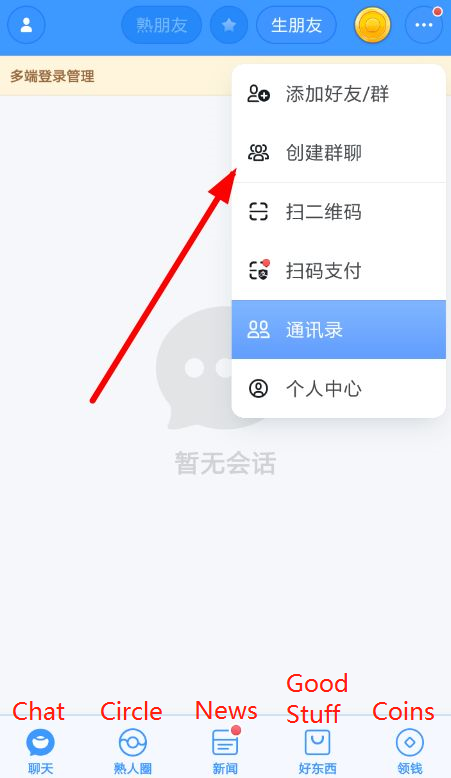Open 好东西 shopping bag tab
451x778 pixels.
click(318, 751)
